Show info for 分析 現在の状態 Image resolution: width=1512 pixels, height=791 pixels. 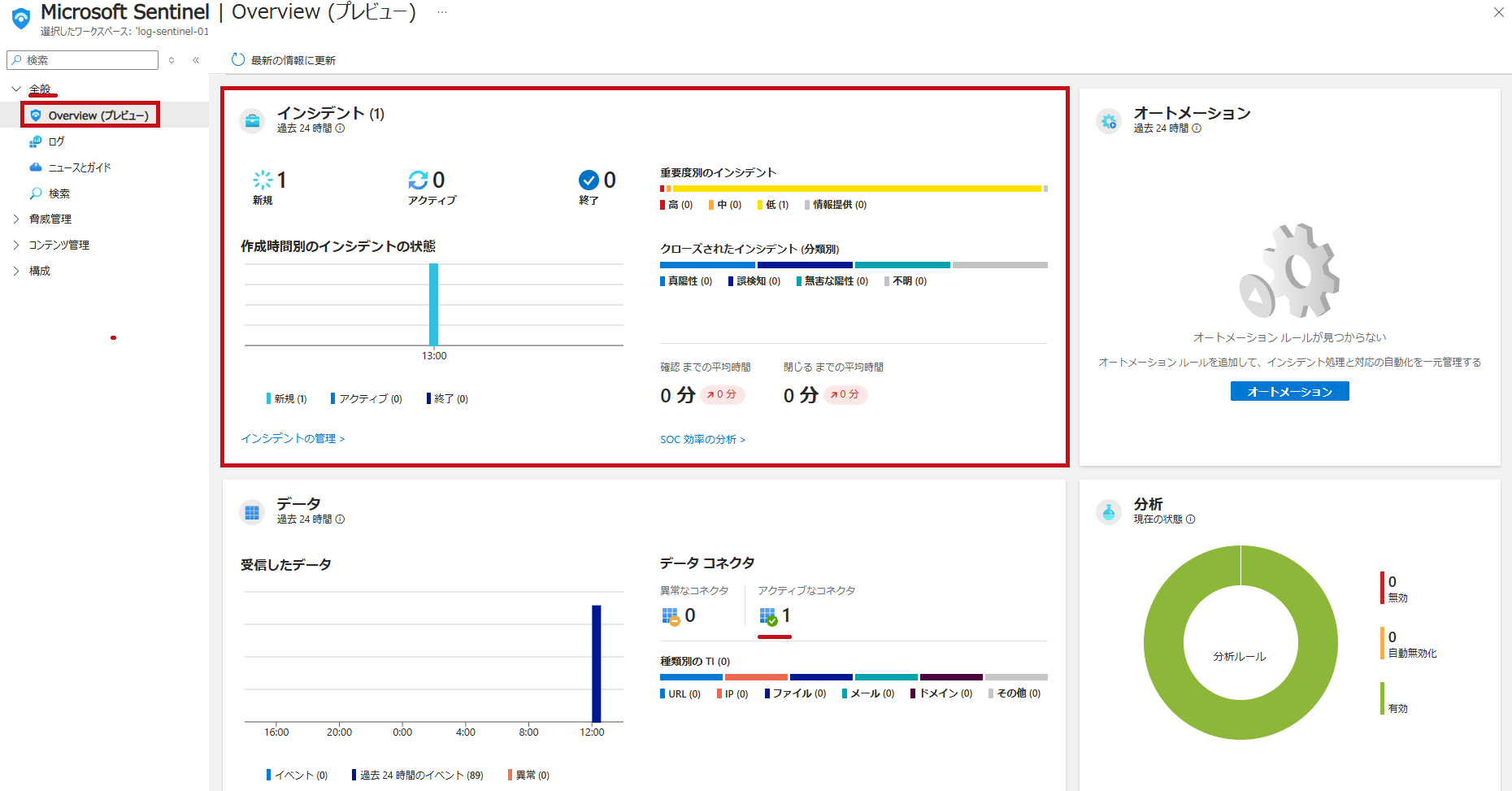[x=1191, y=519]
